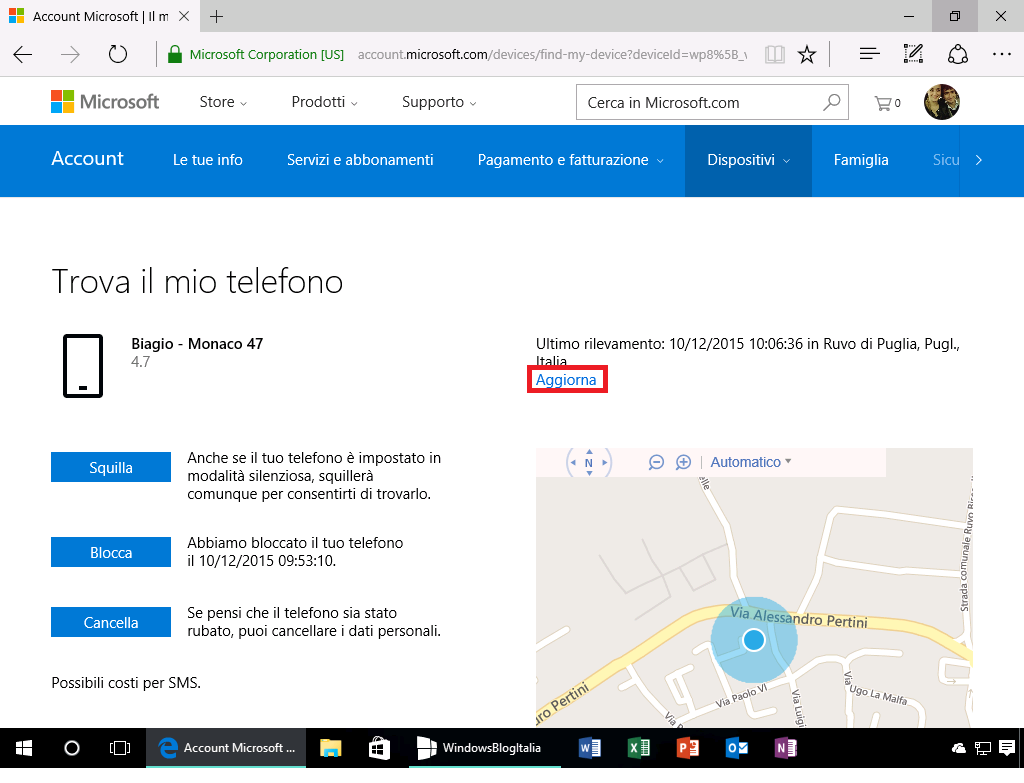Open Edge more actions ellipsis menu
Viewport: 1024px width, 783px height.
point(1002,54)
